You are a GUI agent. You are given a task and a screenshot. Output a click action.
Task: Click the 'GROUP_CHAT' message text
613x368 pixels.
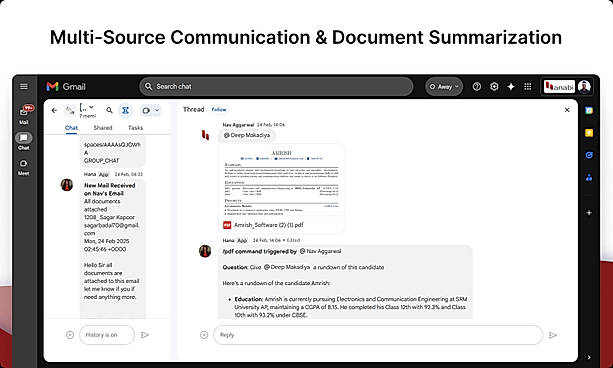[x=102, y=161]
